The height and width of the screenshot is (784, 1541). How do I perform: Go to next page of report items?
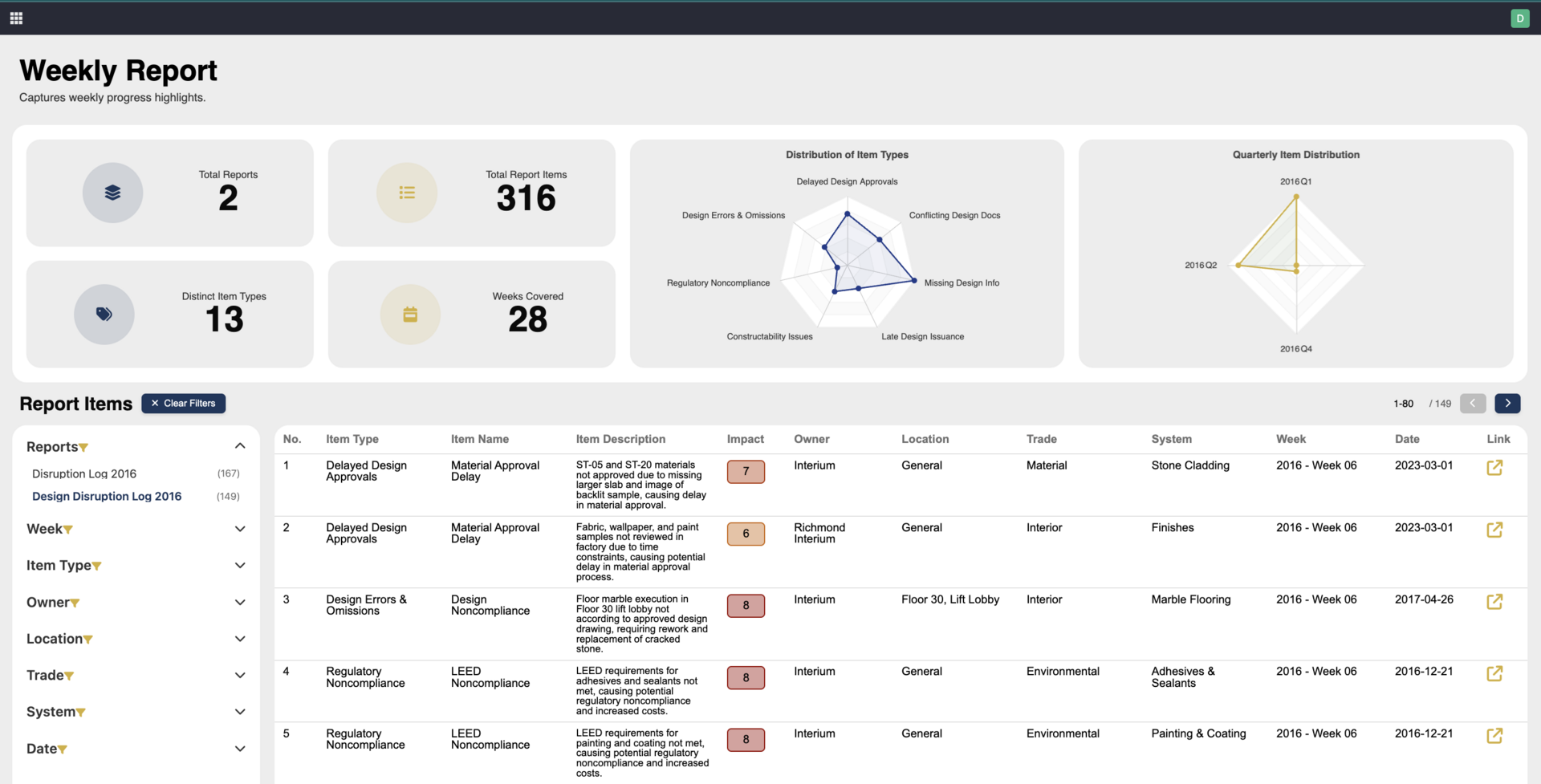pos(1507,403)
